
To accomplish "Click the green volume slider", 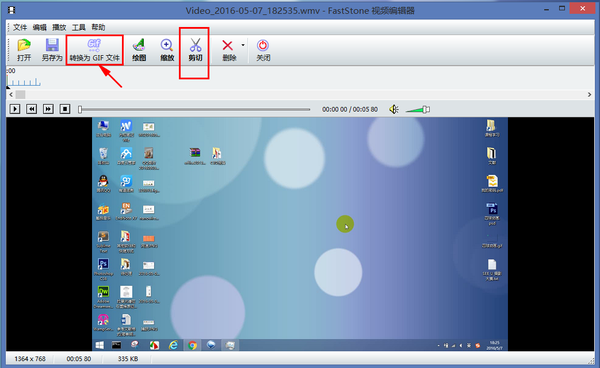I will pos(417,110).
